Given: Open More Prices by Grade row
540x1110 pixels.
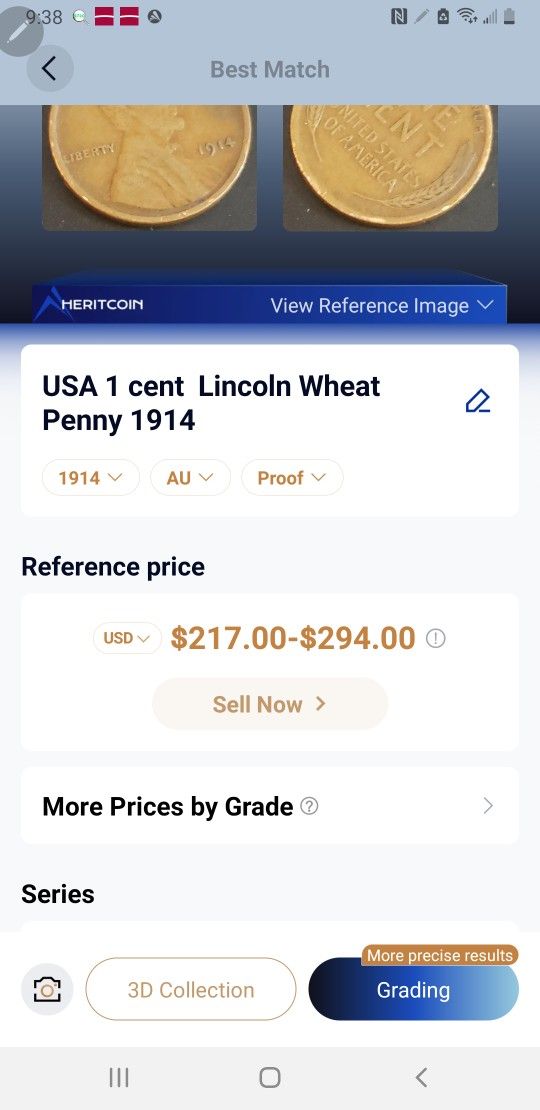Looking at the screenshot, I should 270,806.
